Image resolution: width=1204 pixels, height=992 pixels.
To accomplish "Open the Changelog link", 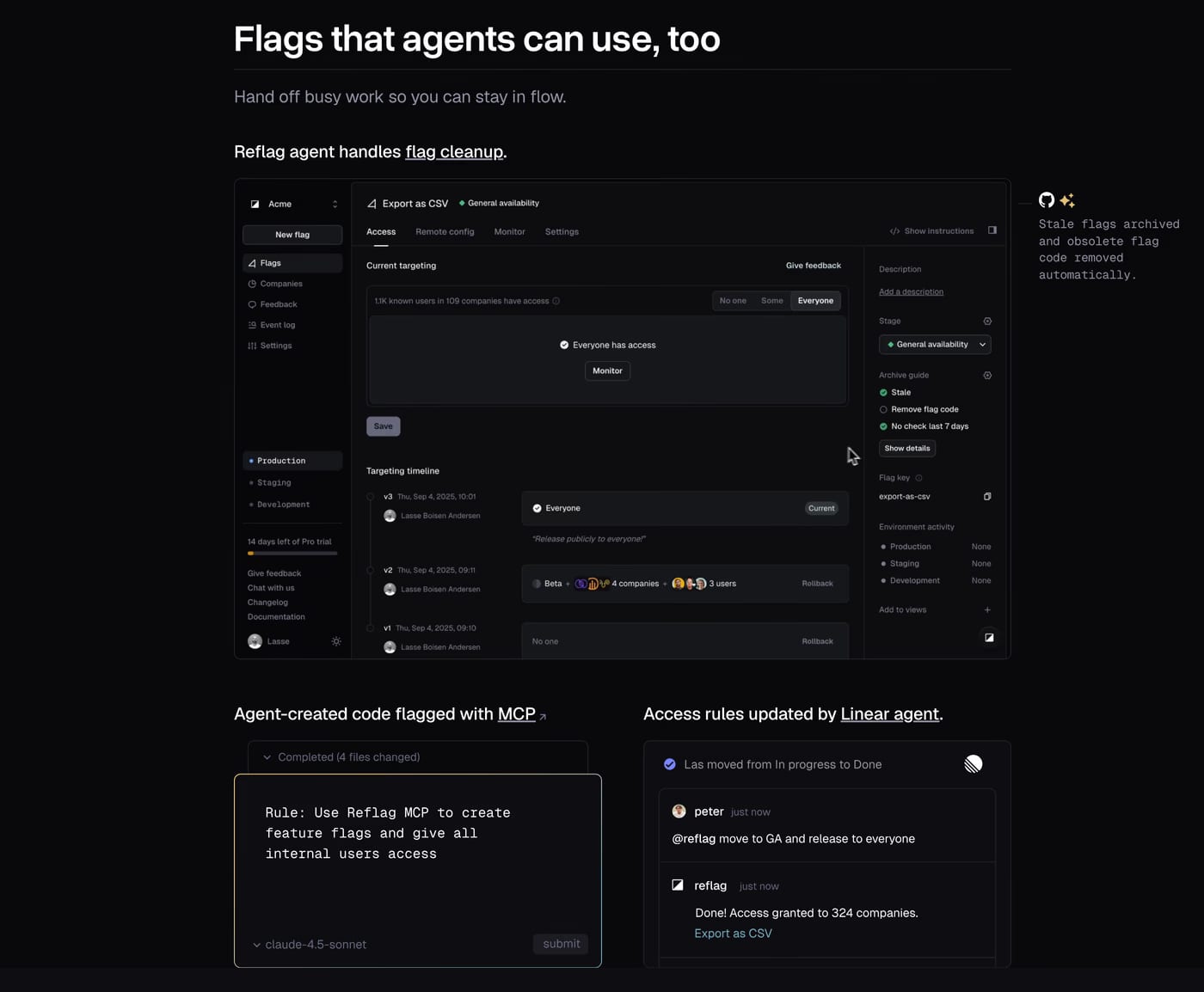I will pyautogui.click(x=267, y=603).
